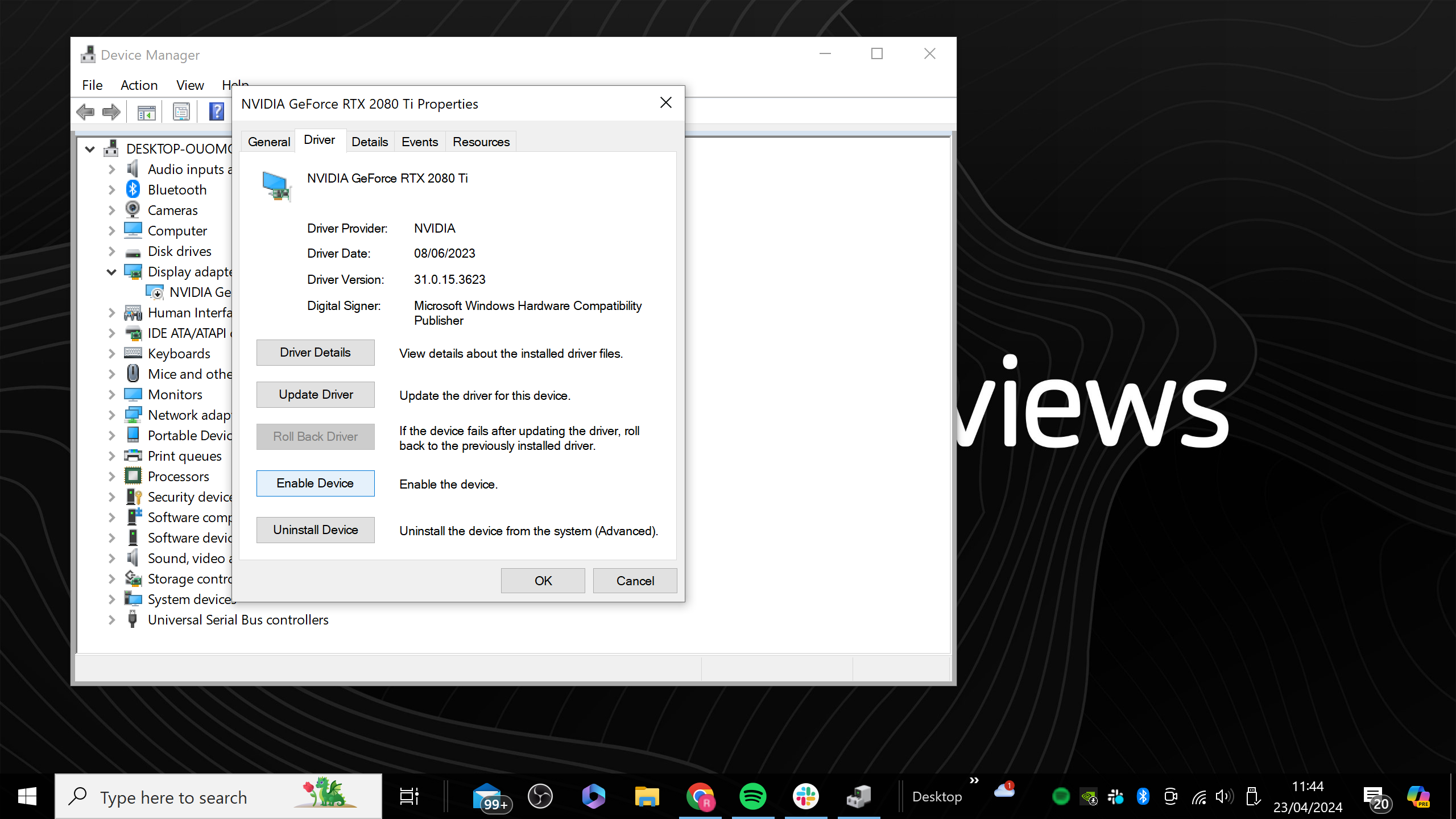Image resolution: width=1456 pixels, height=819 pixels.
Task: Click the Enable Device button
Action: (315, 483)
